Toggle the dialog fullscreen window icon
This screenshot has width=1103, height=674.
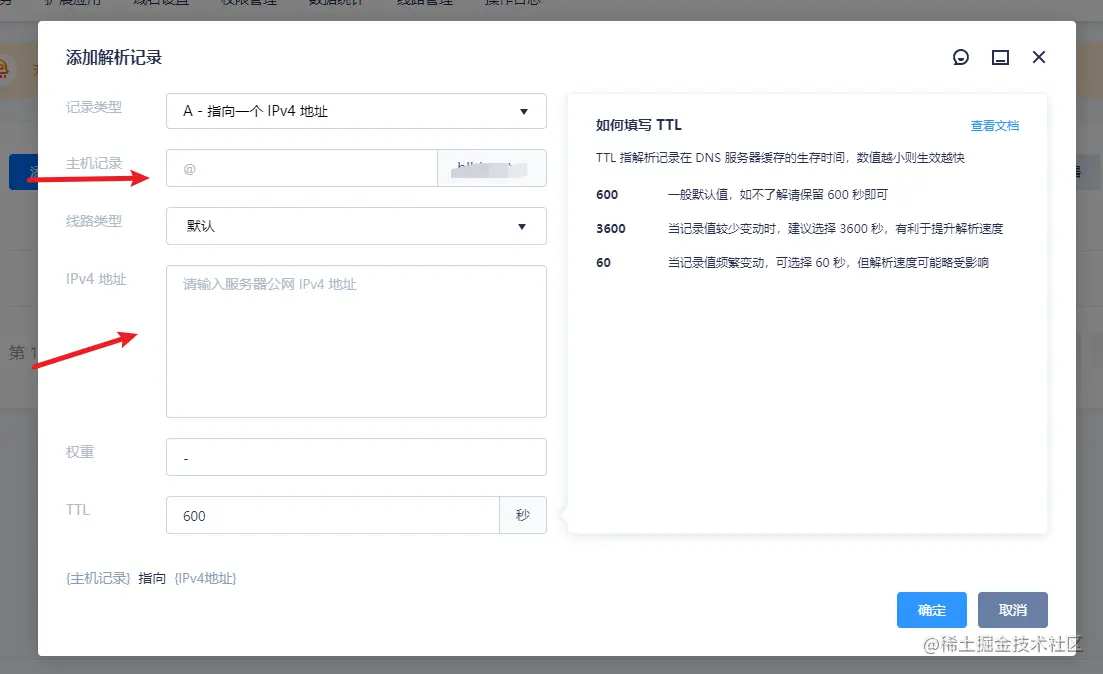(1000, 58)
